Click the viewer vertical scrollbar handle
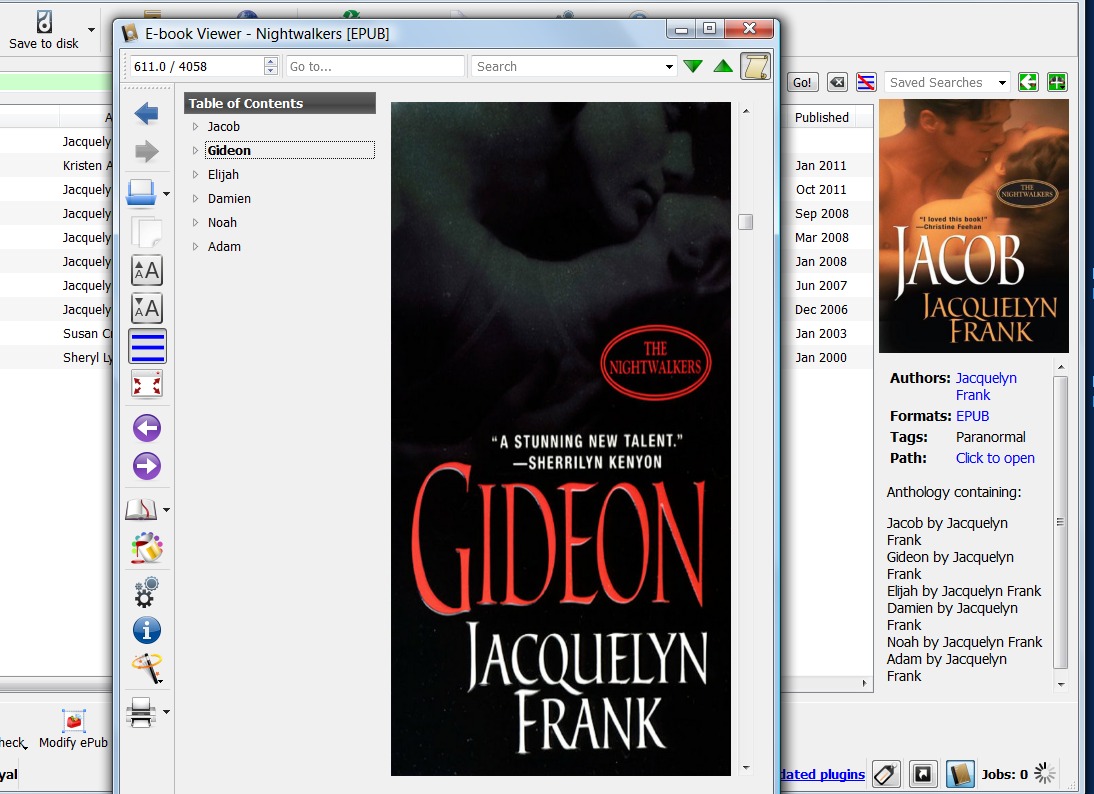Viewport: 1094px width, 794px height. pos(745,221)
